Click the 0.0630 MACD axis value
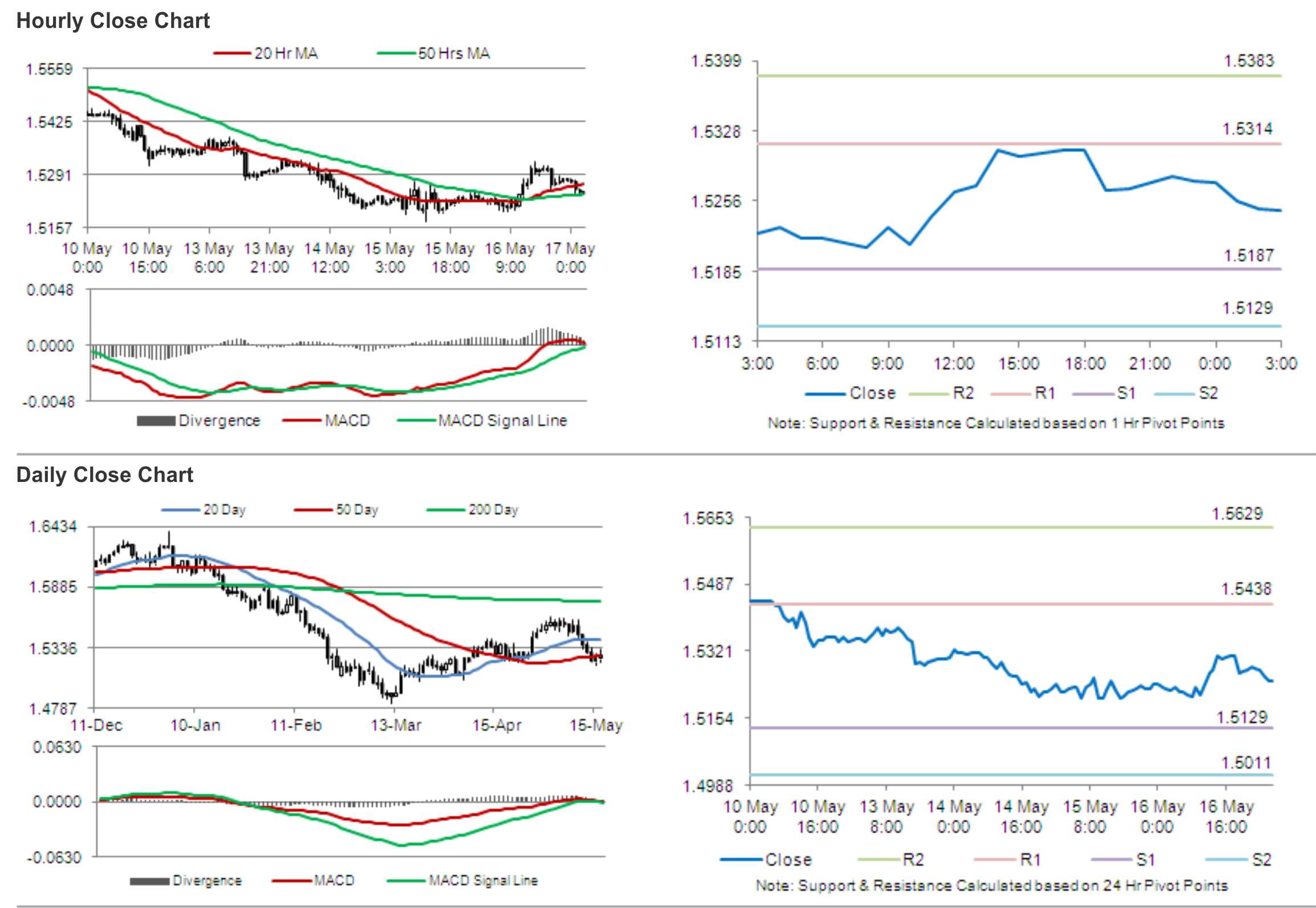The image size is (1316, 908). [x=57, y=747]
